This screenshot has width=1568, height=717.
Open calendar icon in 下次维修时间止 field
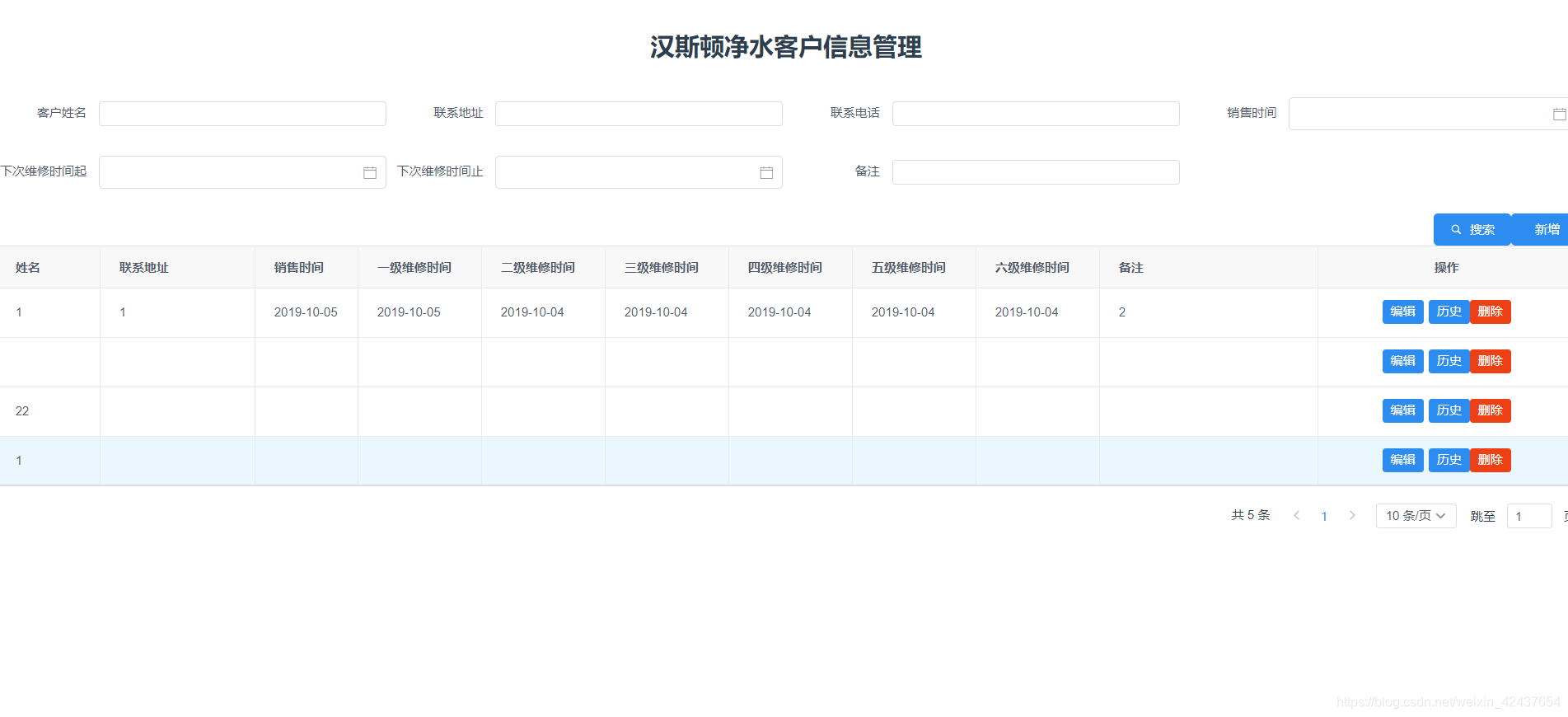click(766, 172)
